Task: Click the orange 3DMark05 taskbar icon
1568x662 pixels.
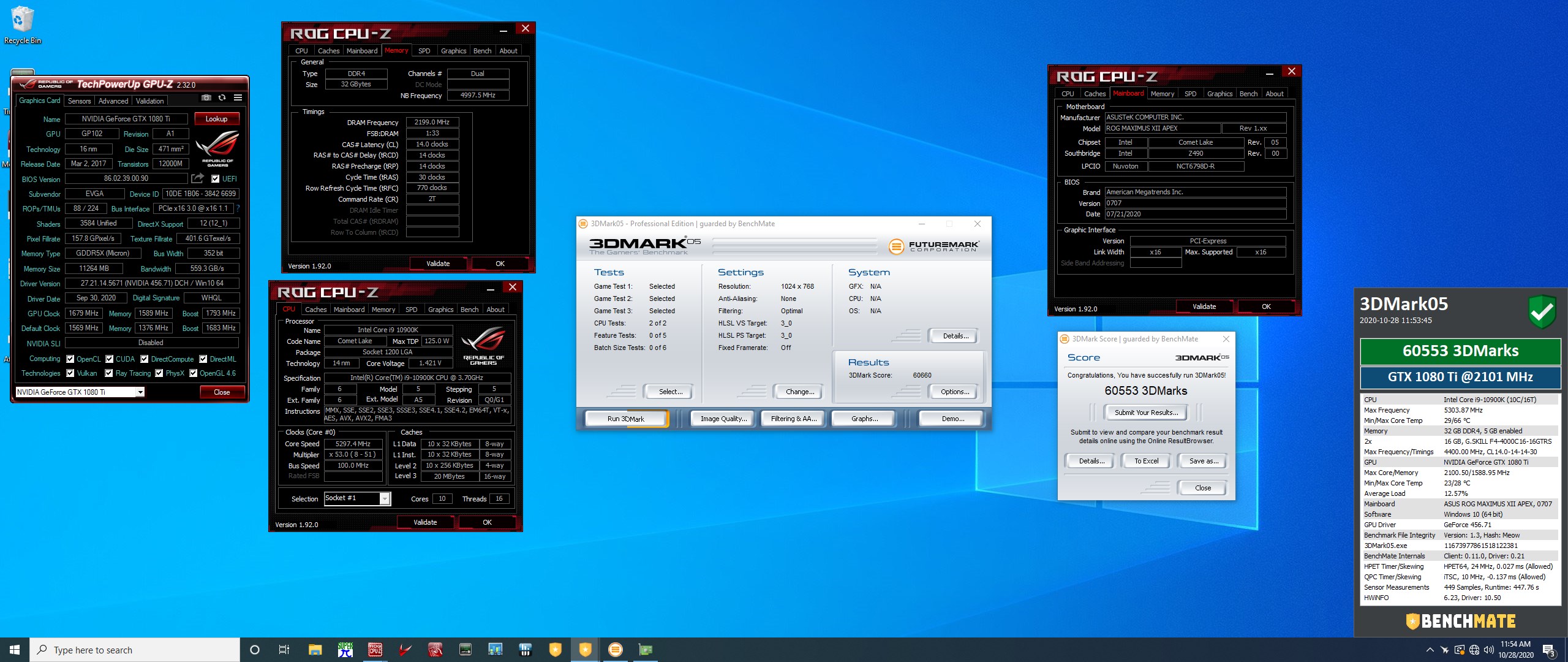Action: point(616,650)
